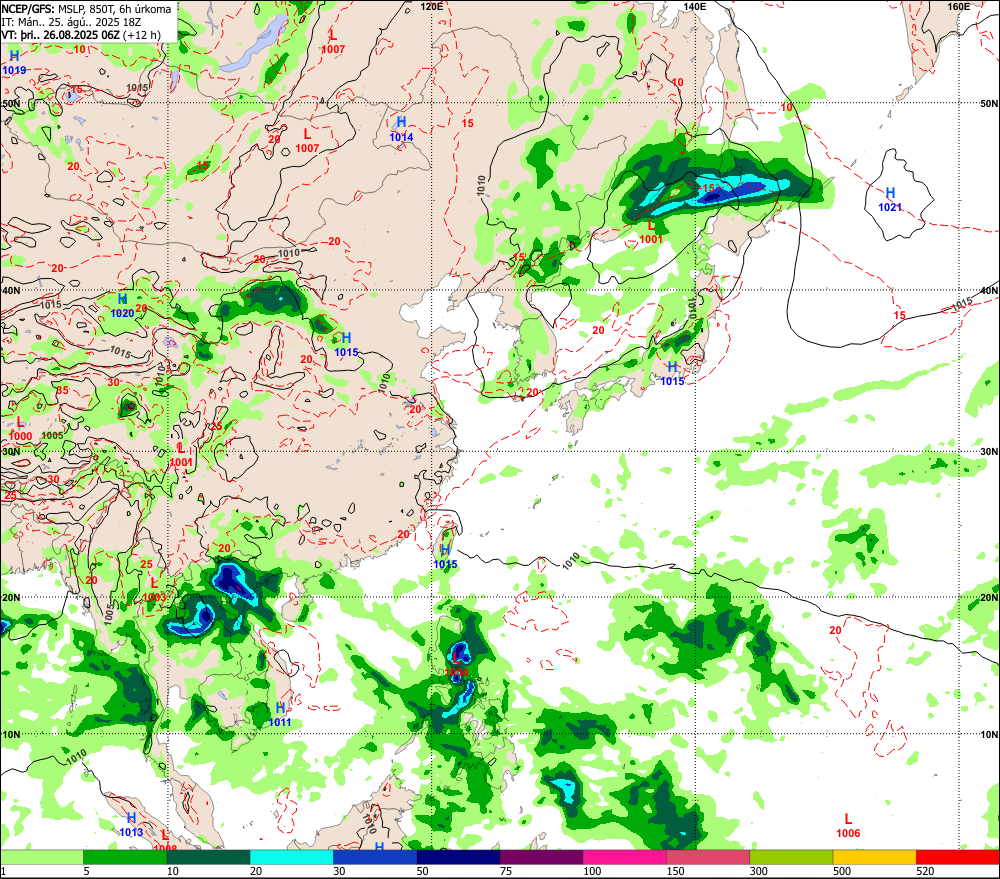This screenshot has height=879, width=1000.
Task: Select the navy 50–75 legend swatch
Action: pos(458,857)
